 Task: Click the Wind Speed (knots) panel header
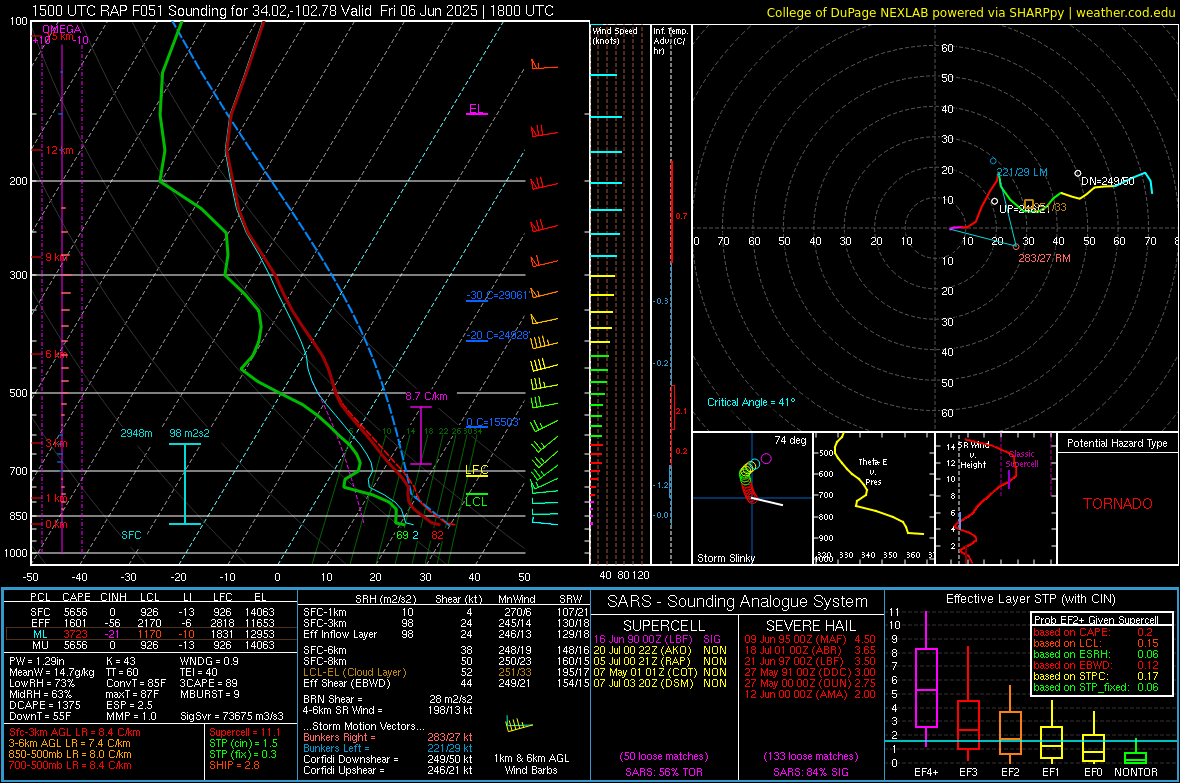[x=615, y=35]
